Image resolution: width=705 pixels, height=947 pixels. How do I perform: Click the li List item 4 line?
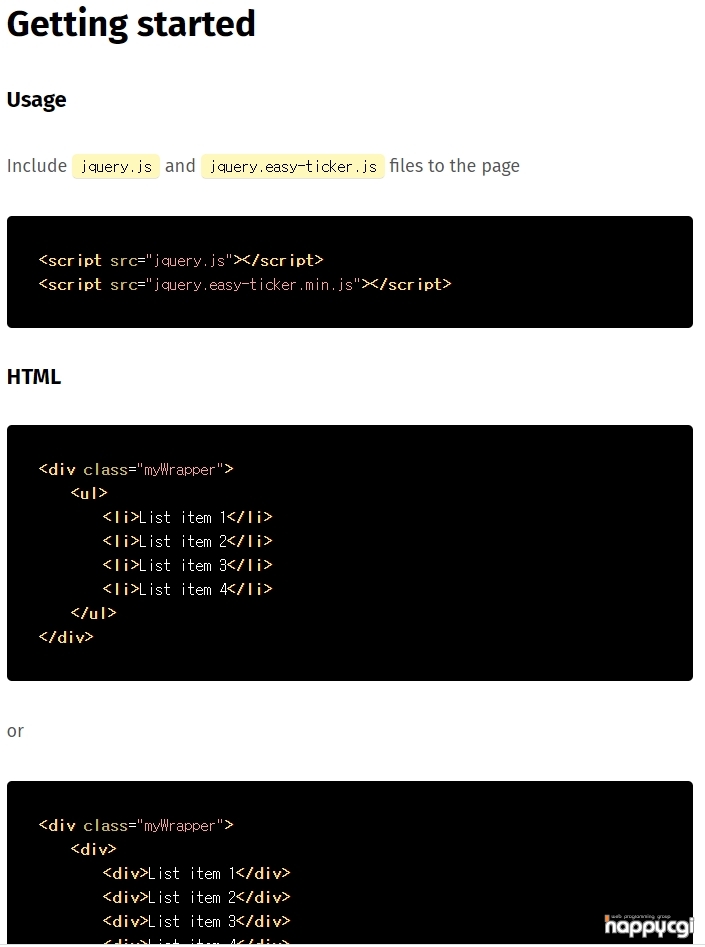(x=187, y=589)
